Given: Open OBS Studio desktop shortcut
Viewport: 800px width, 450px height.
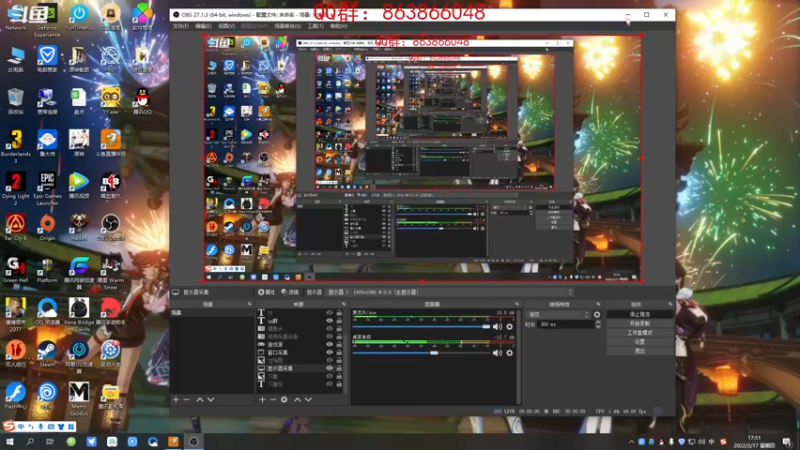Looking at the screenshot, I should [x=110, y=228].
